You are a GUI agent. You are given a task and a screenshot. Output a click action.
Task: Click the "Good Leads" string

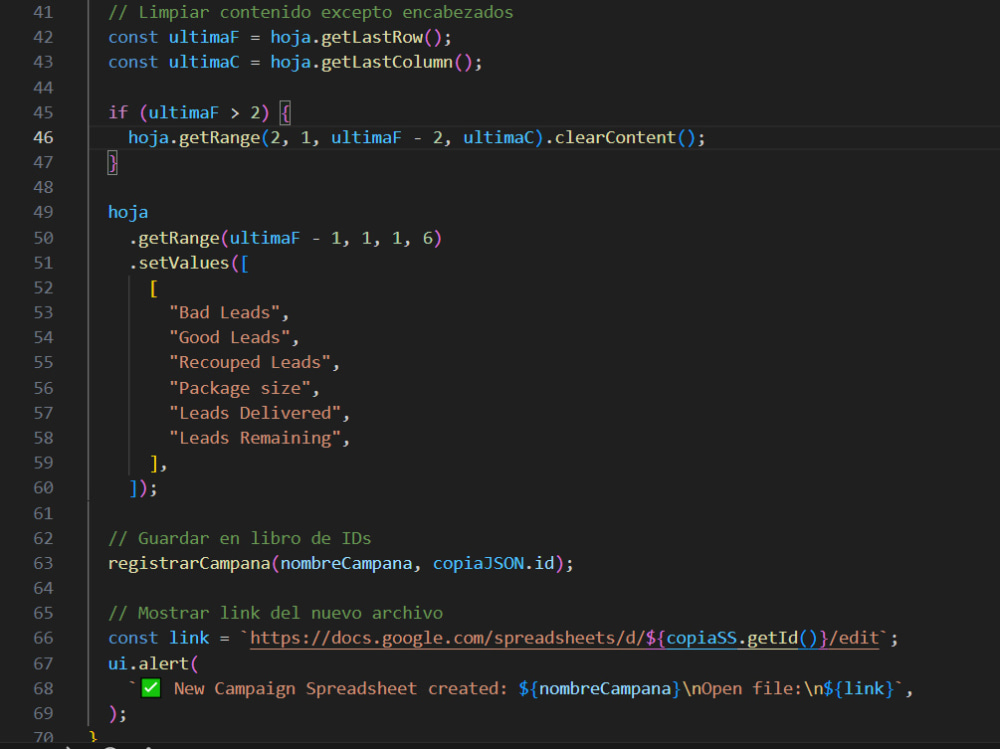230,337
